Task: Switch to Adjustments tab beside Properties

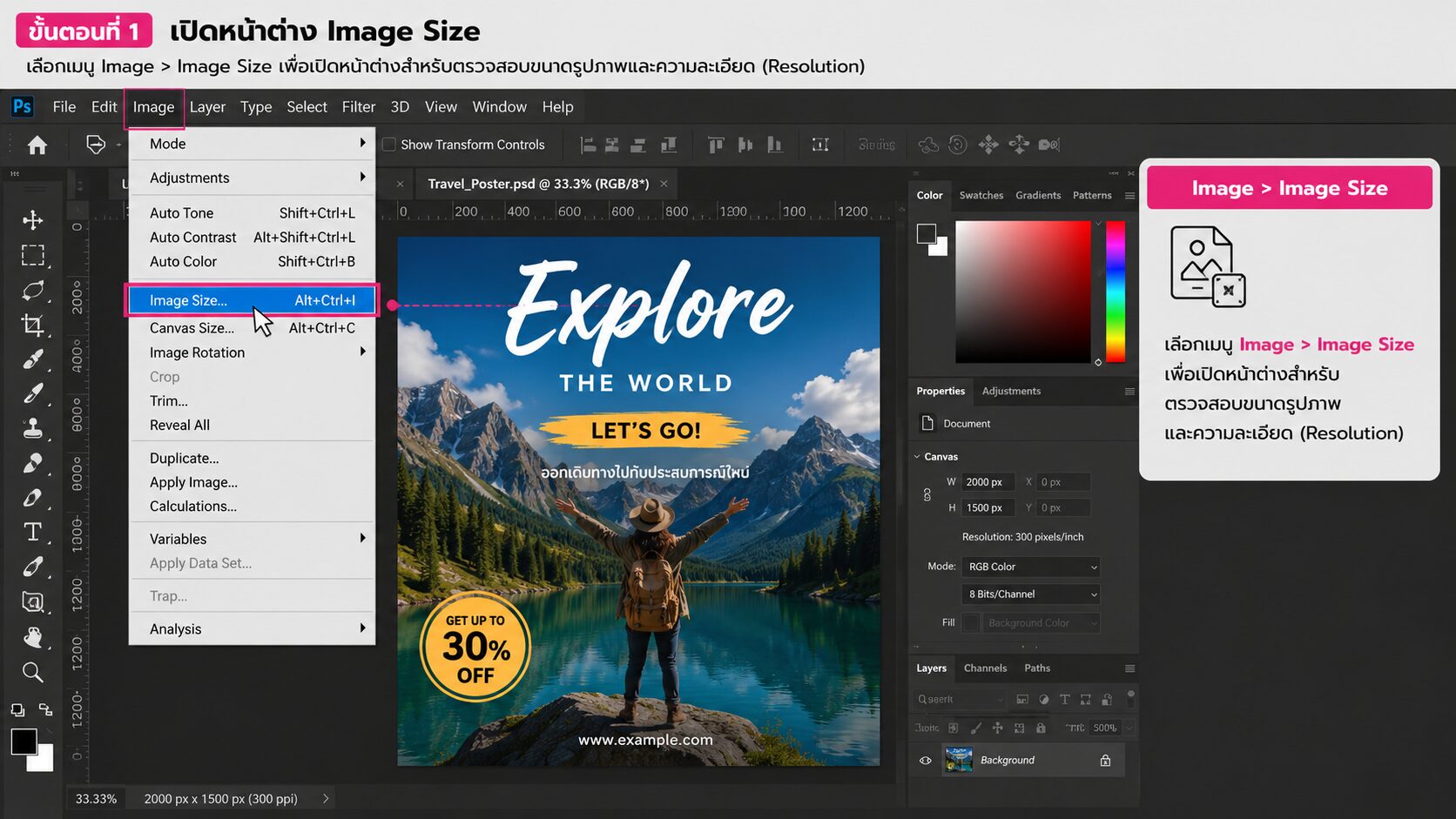Action: 1011,392
